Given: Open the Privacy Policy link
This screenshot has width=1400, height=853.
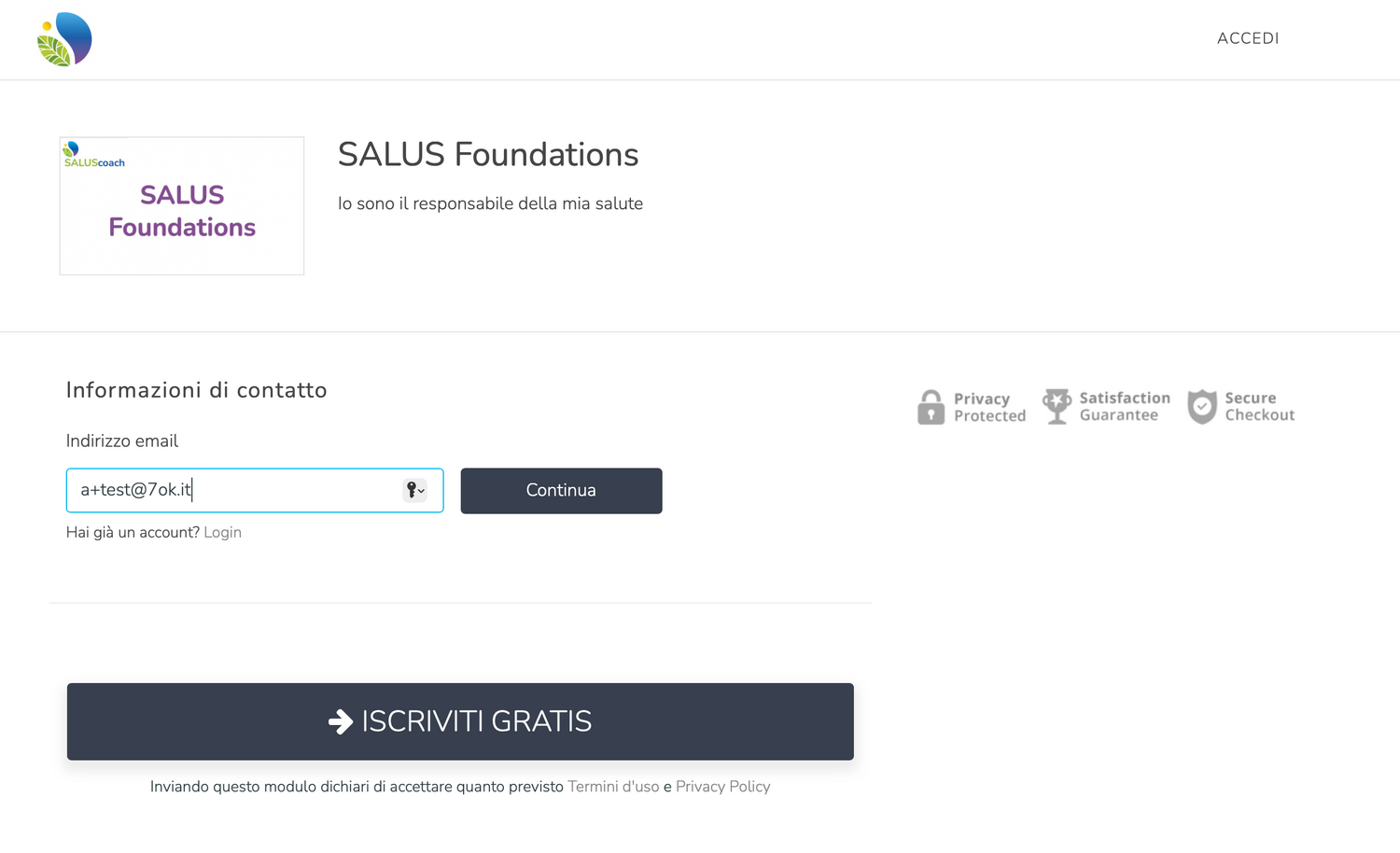Looking at the screenshot, I should (722, 787).
